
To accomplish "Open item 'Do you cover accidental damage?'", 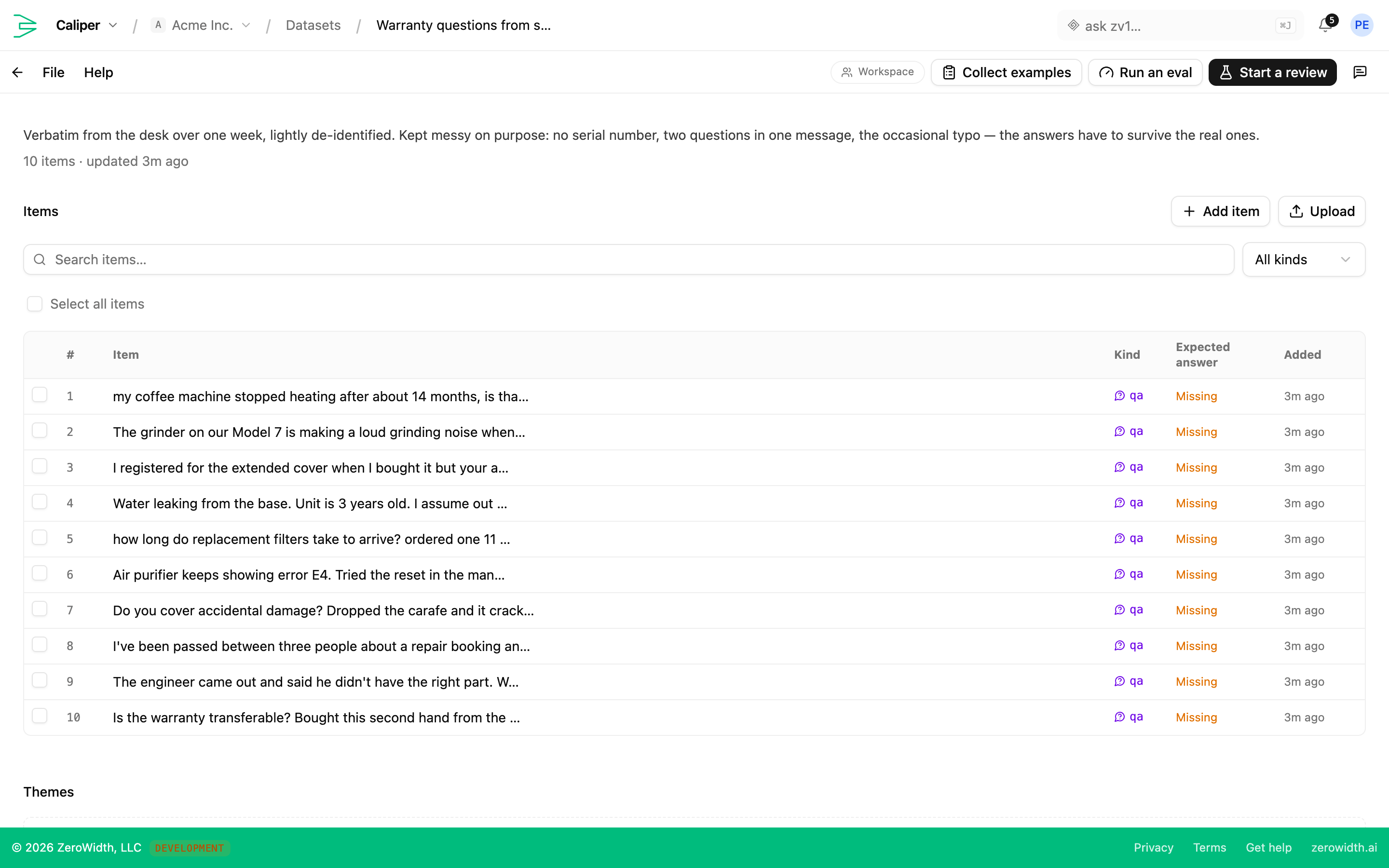I will (x=323, y=610).
